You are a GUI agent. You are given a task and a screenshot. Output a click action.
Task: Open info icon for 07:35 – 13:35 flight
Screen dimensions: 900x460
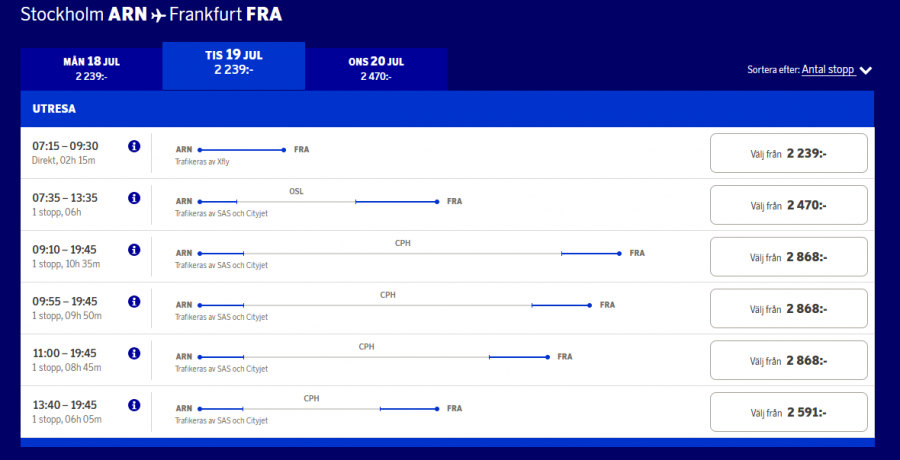pos(134,198)
